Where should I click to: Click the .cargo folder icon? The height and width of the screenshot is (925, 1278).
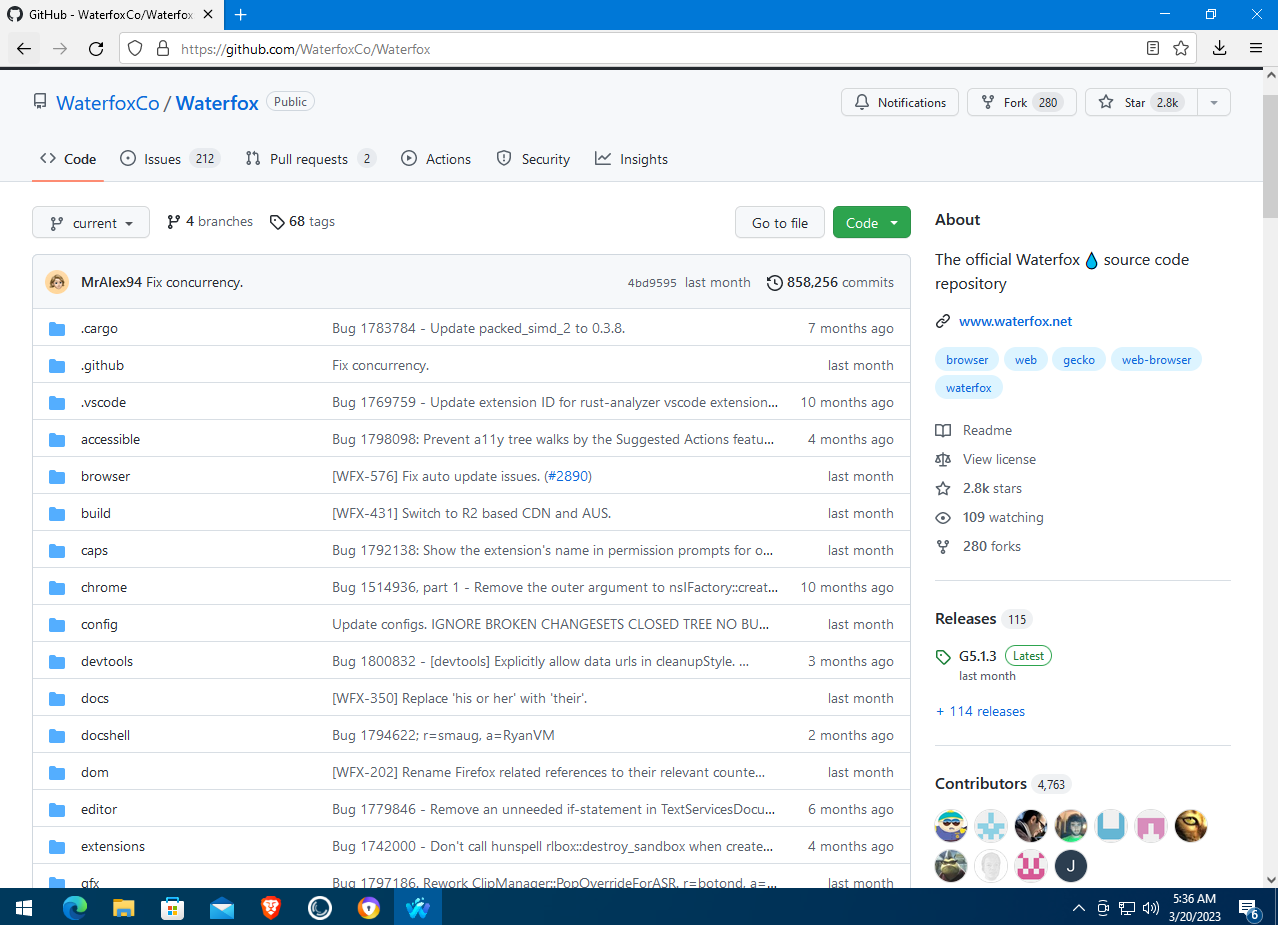tap(57, 329)
